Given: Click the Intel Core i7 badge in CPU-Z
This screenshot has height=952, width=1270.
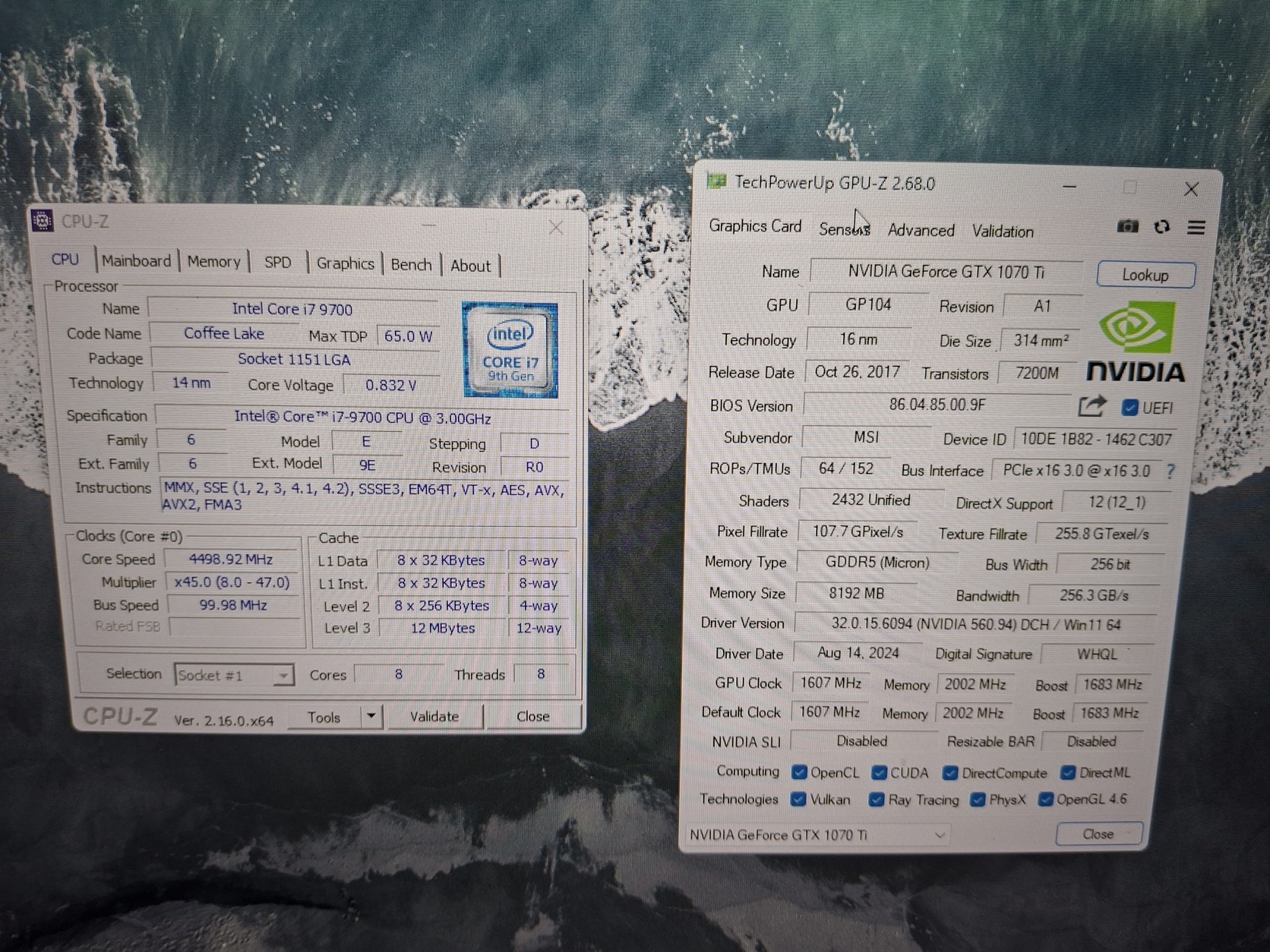Looking at the screenshot, I should 510,350.
